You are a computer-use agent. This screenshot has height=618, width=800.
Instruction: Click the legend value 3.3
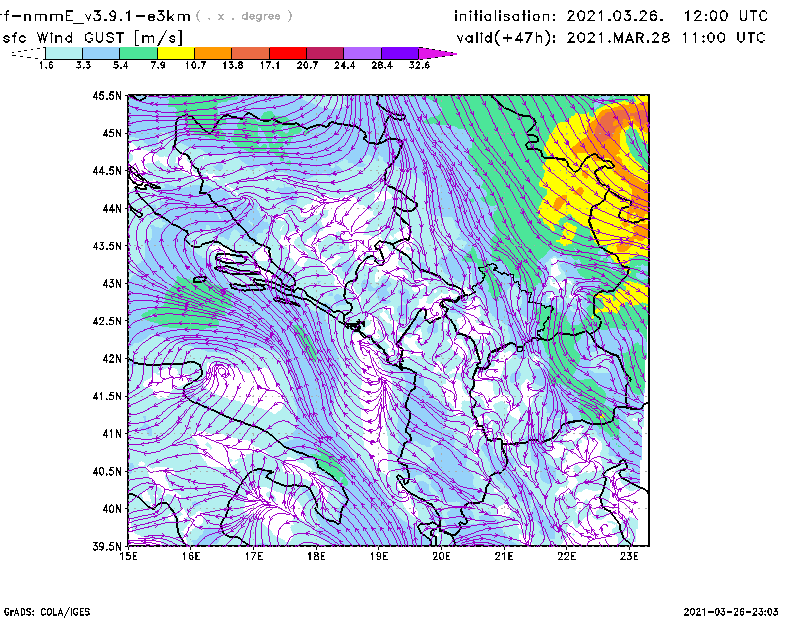click(83, 65)
